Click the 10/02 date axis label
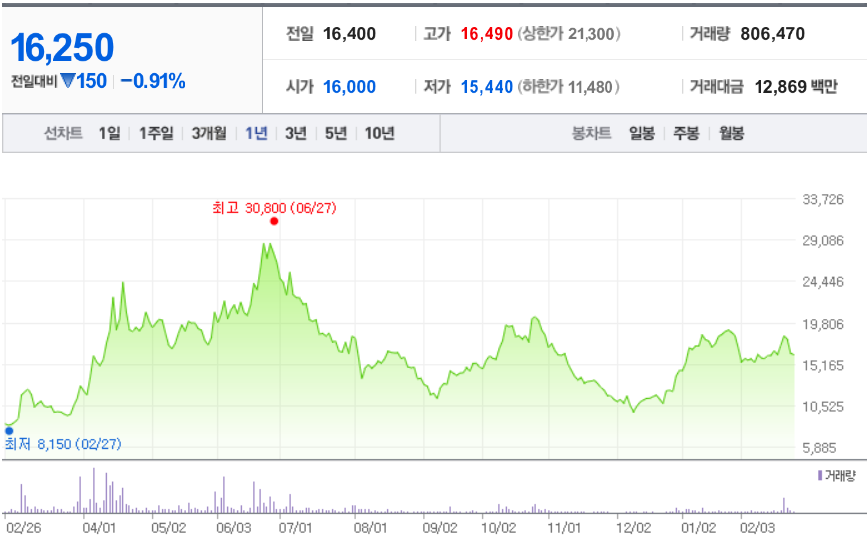 pyautogui.click(x=498, y=528)
